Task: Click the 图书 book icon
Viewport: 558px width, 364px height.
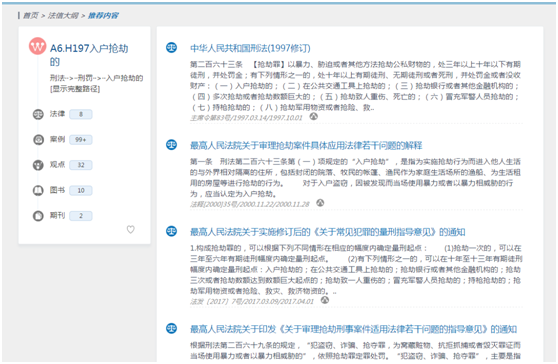Action: [38, 190]
